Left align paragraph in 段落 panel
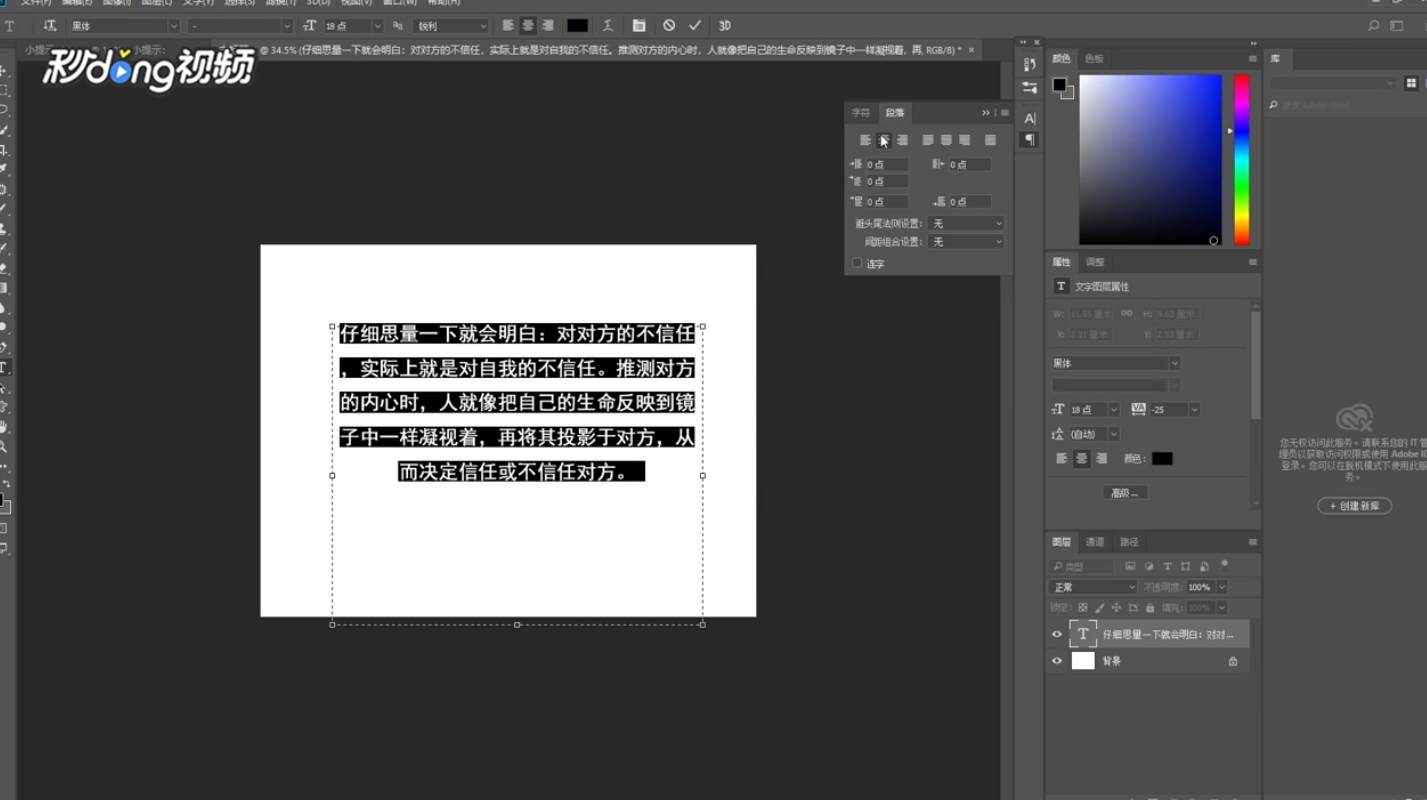The width and height of the screenshot is (1427, 800). pos(866,140)
